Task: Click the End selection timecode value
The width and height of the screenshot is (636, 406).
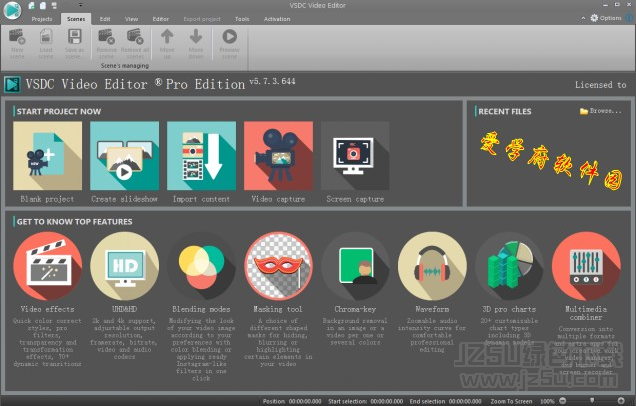Action: (465, 401)
